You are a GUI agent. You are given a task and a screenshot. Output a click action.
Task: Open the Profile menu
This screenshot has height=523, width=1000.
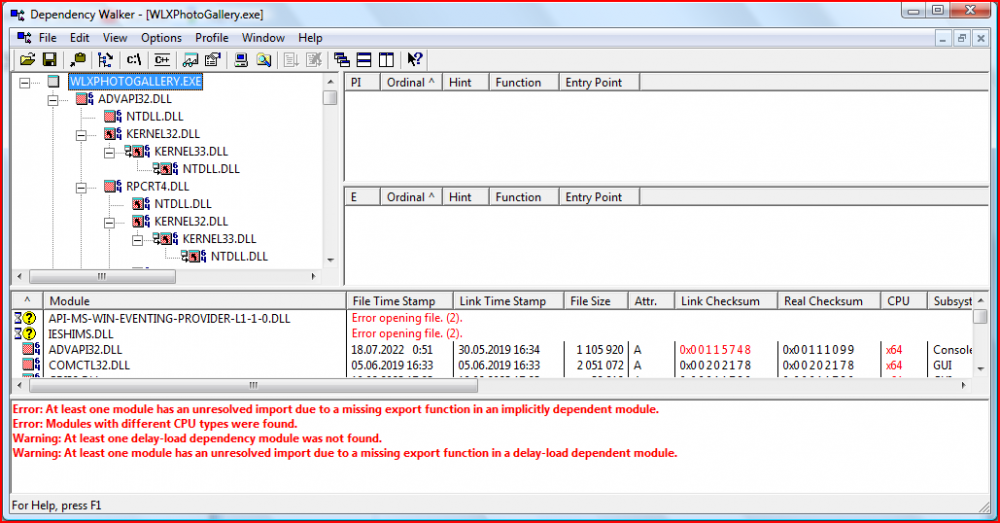211,38
